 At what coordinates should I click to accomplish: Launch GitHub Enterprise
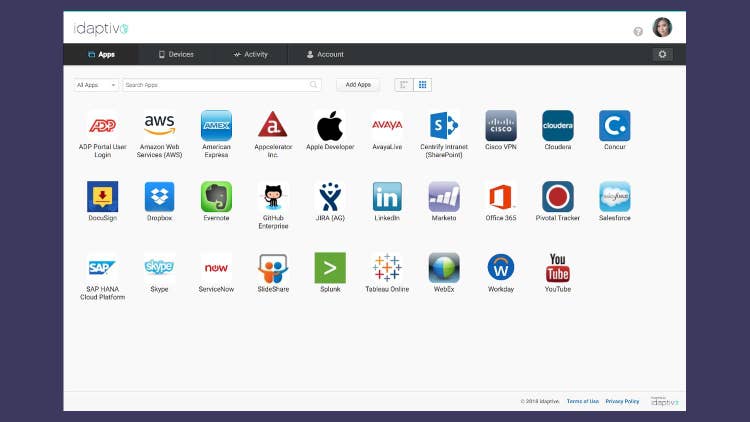[x=273, y=197]
